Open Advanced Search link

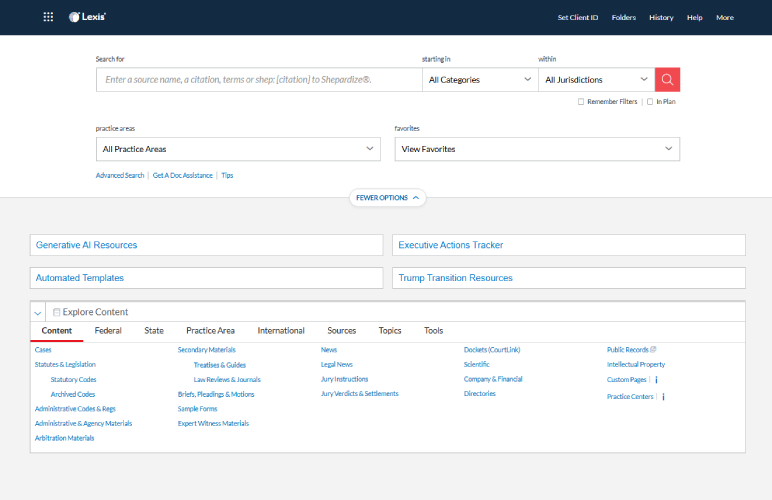click(120, 176)
